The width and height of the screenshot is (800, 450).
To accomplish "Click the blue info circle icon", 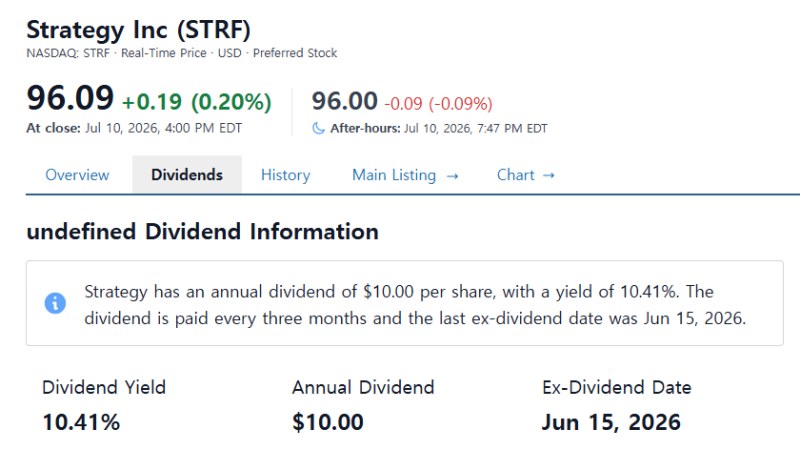I will 55,303.
